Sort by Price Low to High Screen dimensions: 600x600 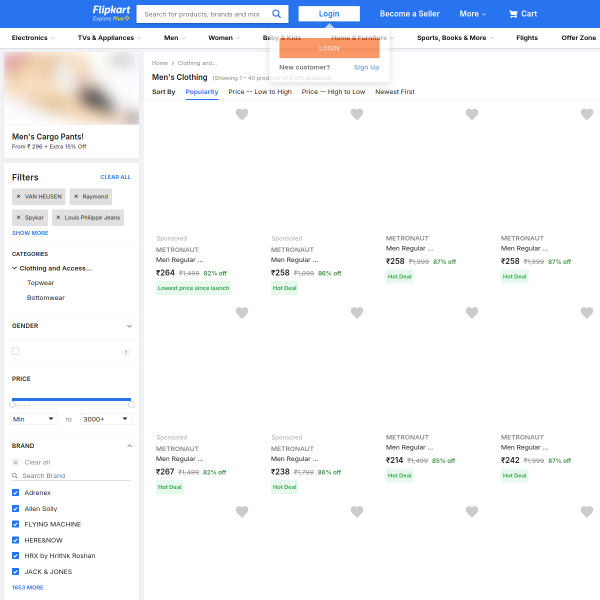click(260, 92)
